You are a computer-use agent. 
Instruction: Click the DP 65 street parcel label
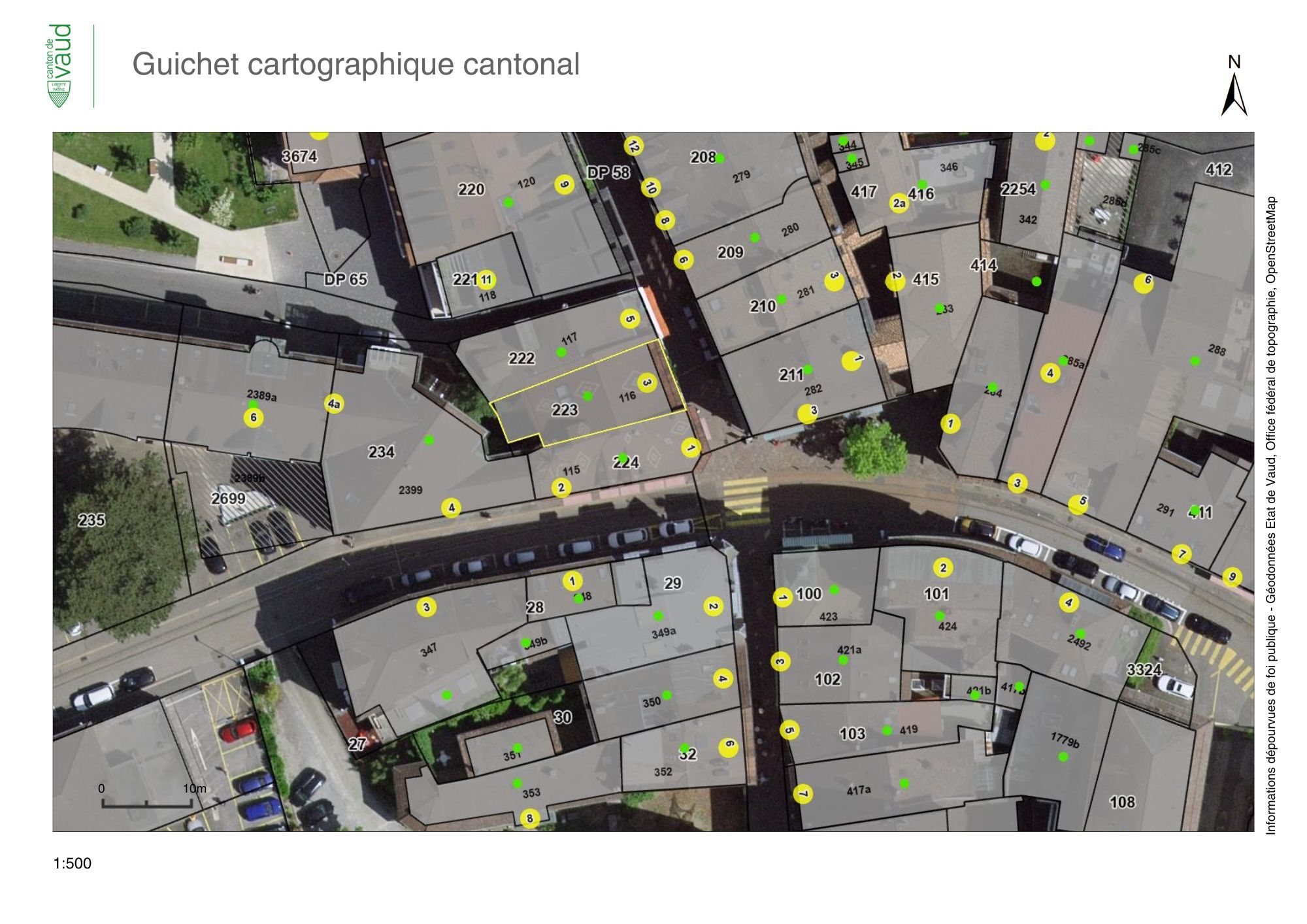pos(345,280)
